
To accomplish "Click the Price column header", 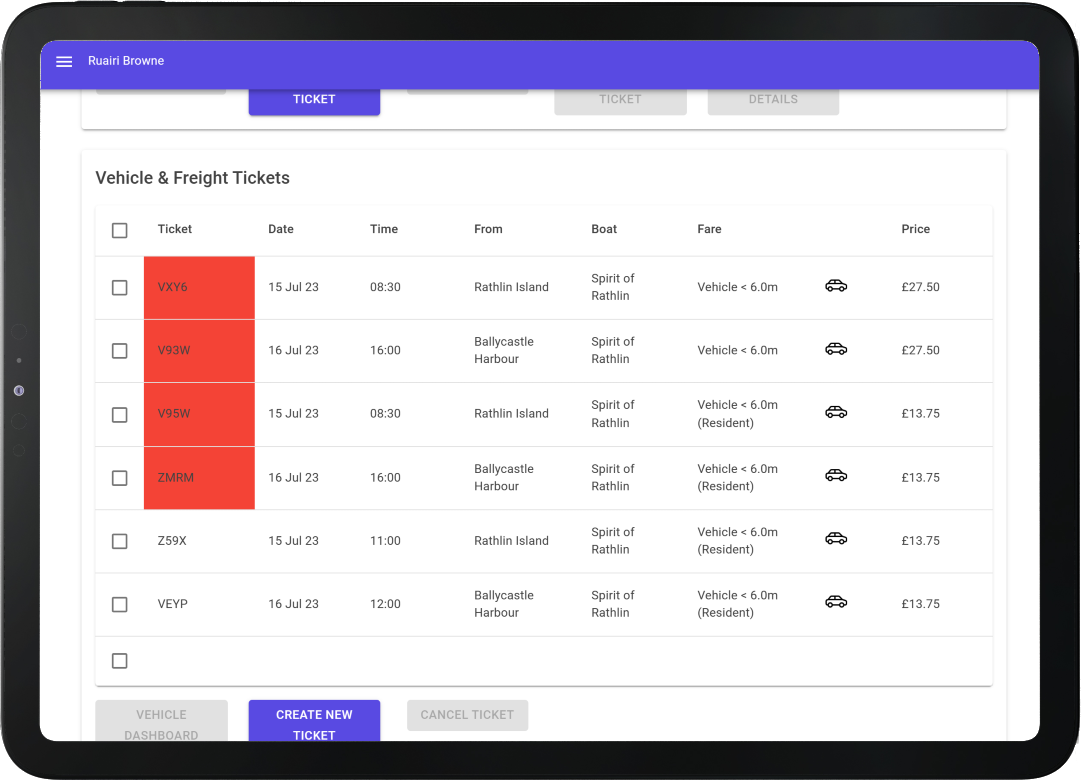I will (x=915, y=229).
